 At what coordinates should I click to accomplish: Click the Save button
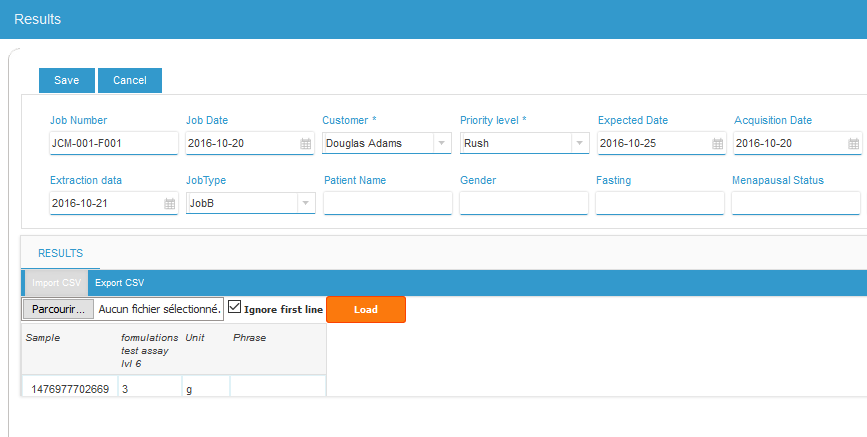point(66,80)
